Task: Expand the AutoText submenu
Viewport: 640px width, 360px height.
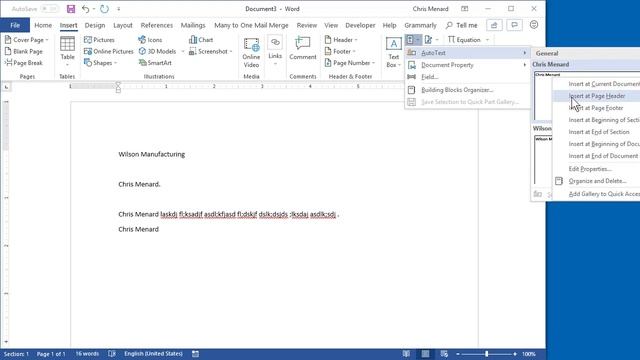Action: coord(467,53)
